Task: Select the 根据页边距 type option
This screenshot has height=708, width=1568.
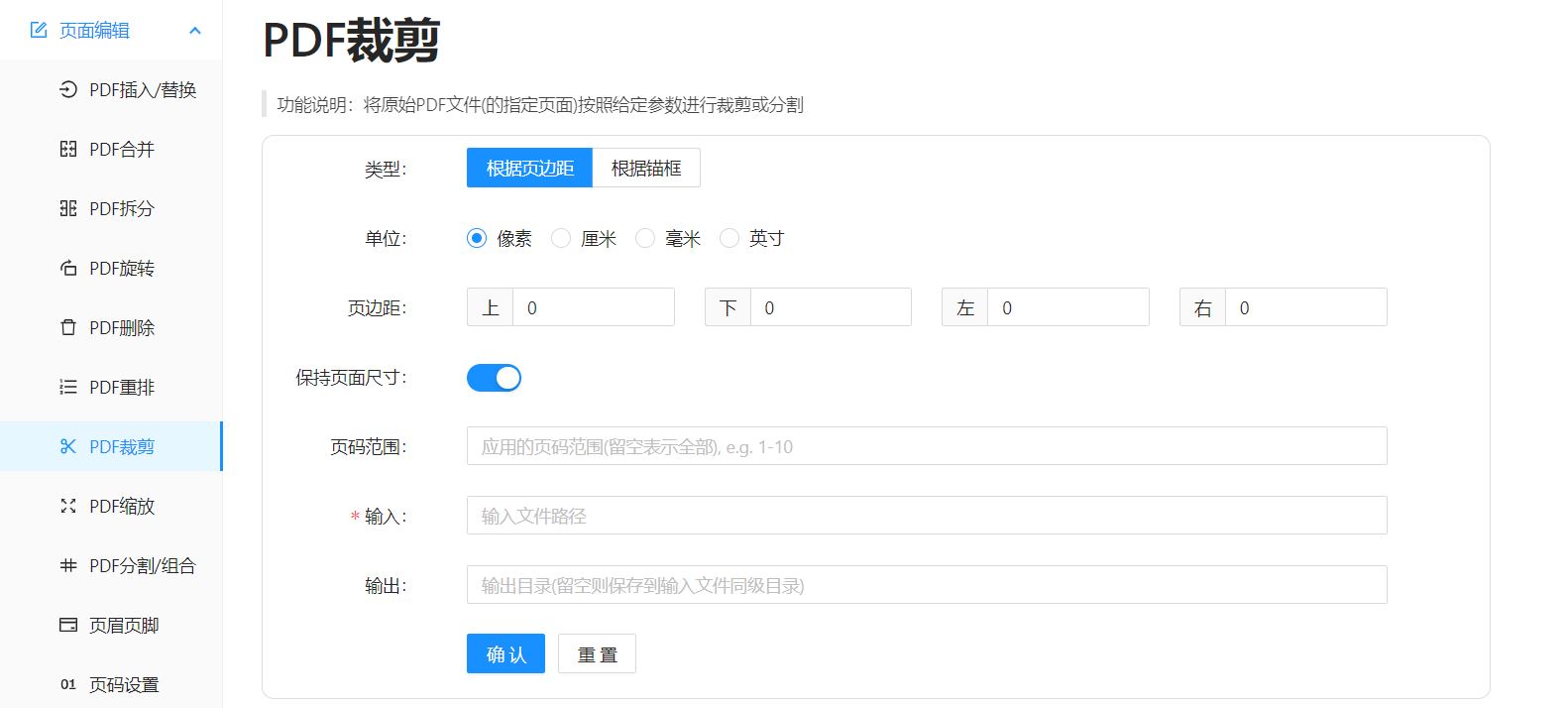Action: click(x=529, y=169)
